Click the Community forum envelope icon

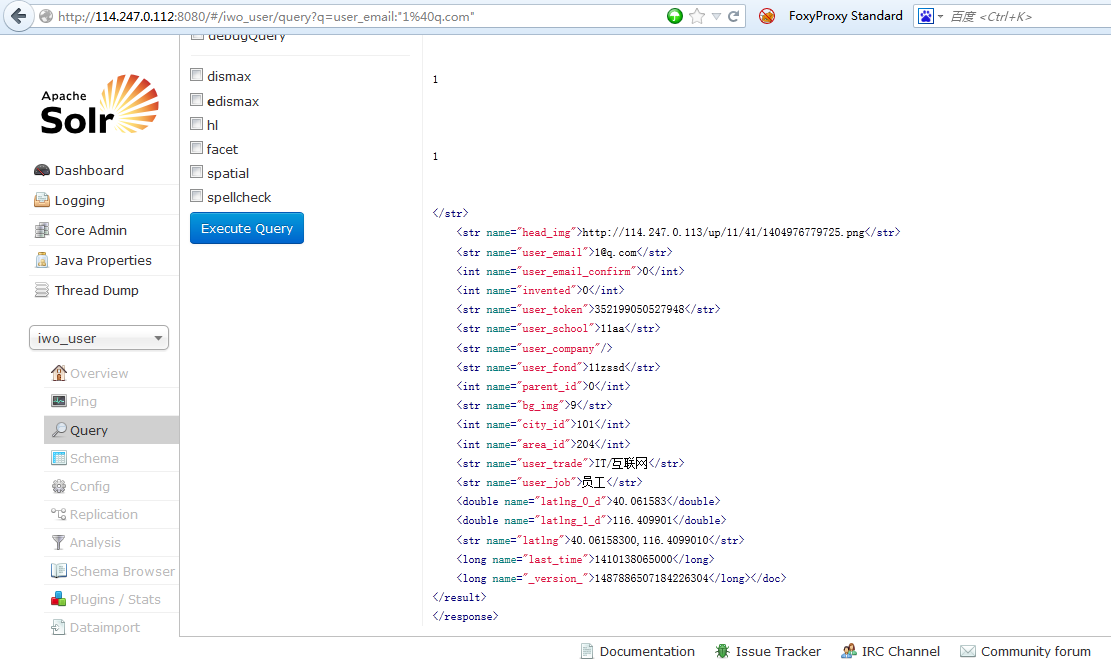(x=968, y=651)
